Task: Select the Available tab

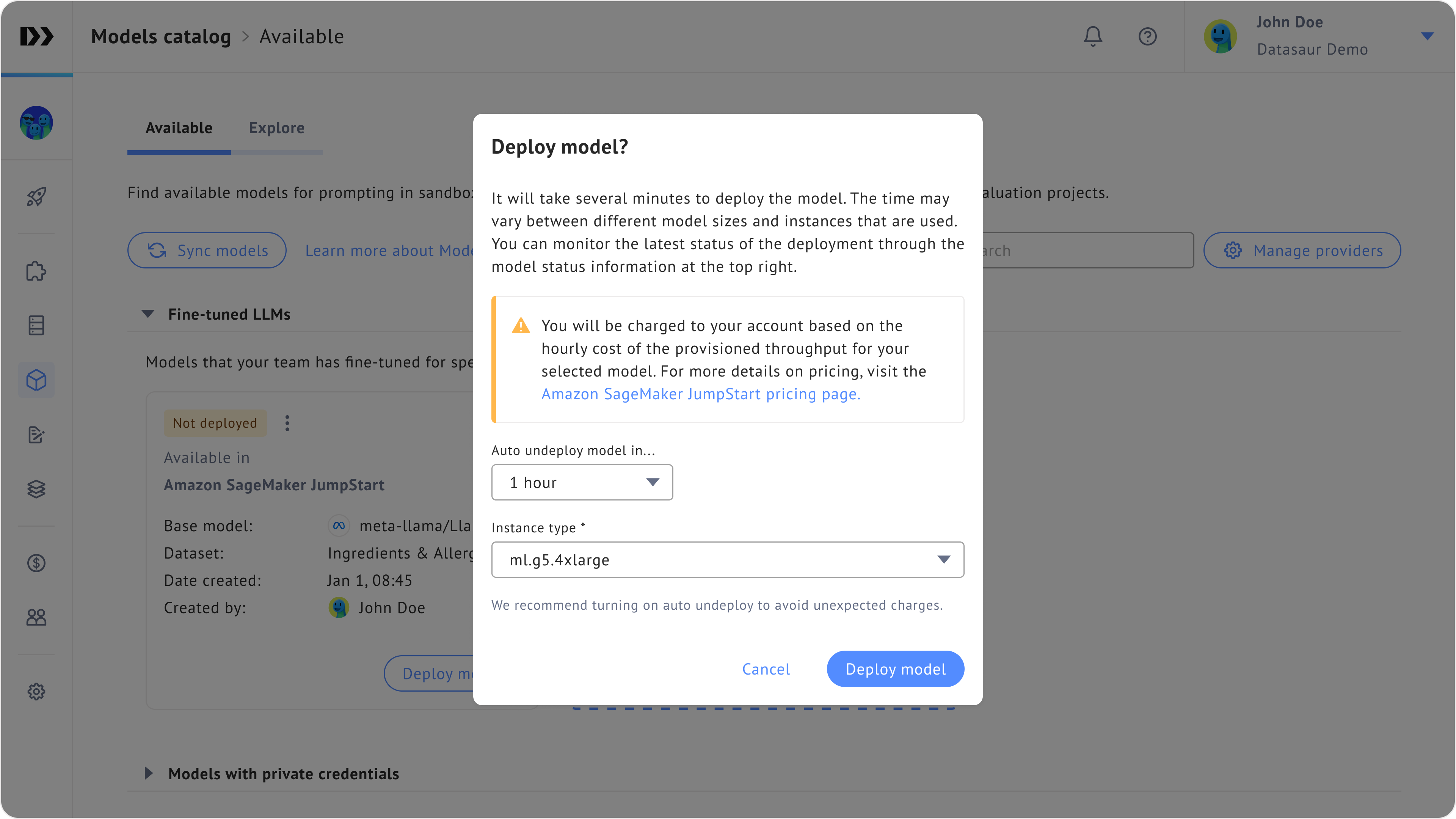Action: coord(179,128)
